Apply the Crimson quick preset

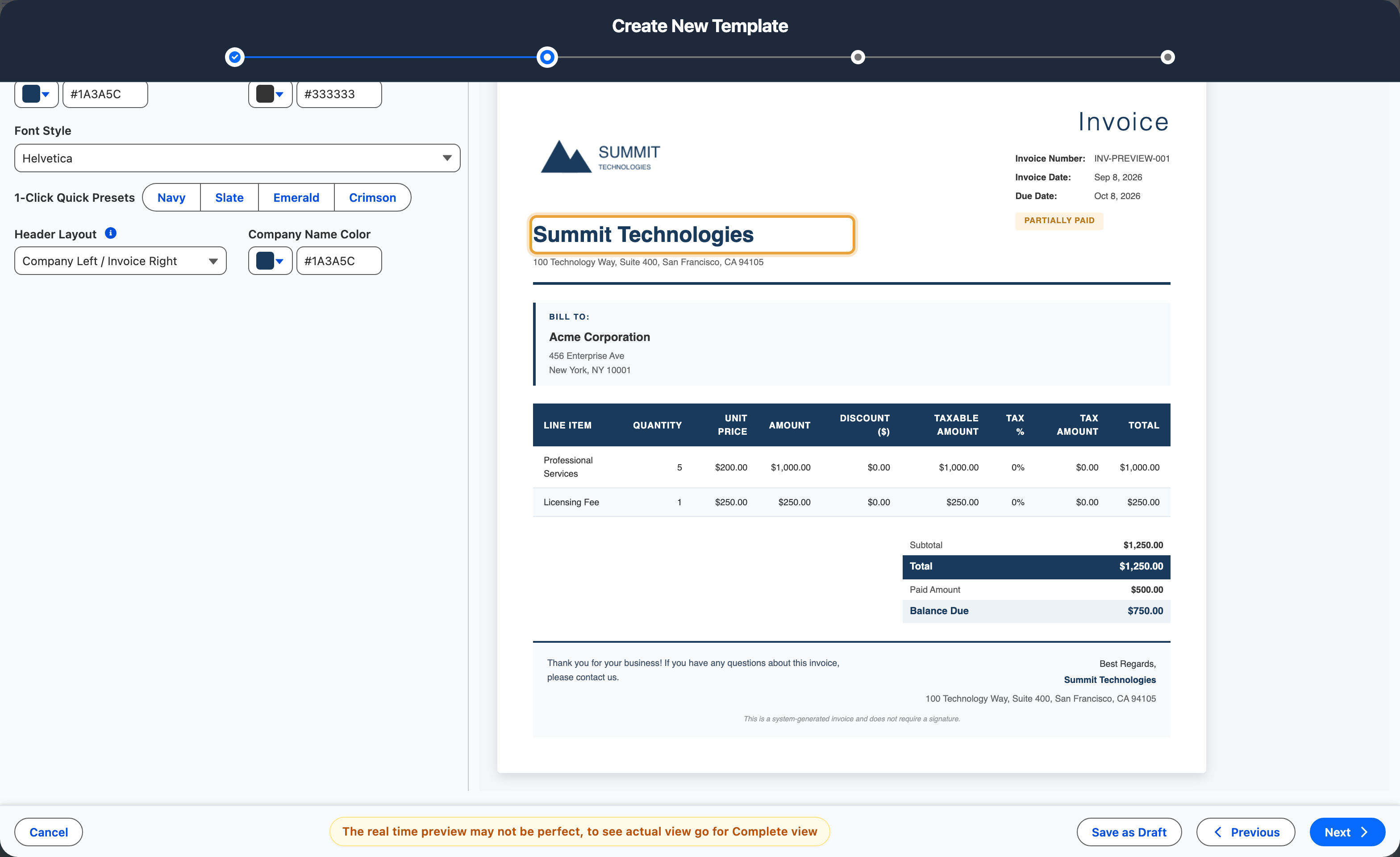(373, 198)
